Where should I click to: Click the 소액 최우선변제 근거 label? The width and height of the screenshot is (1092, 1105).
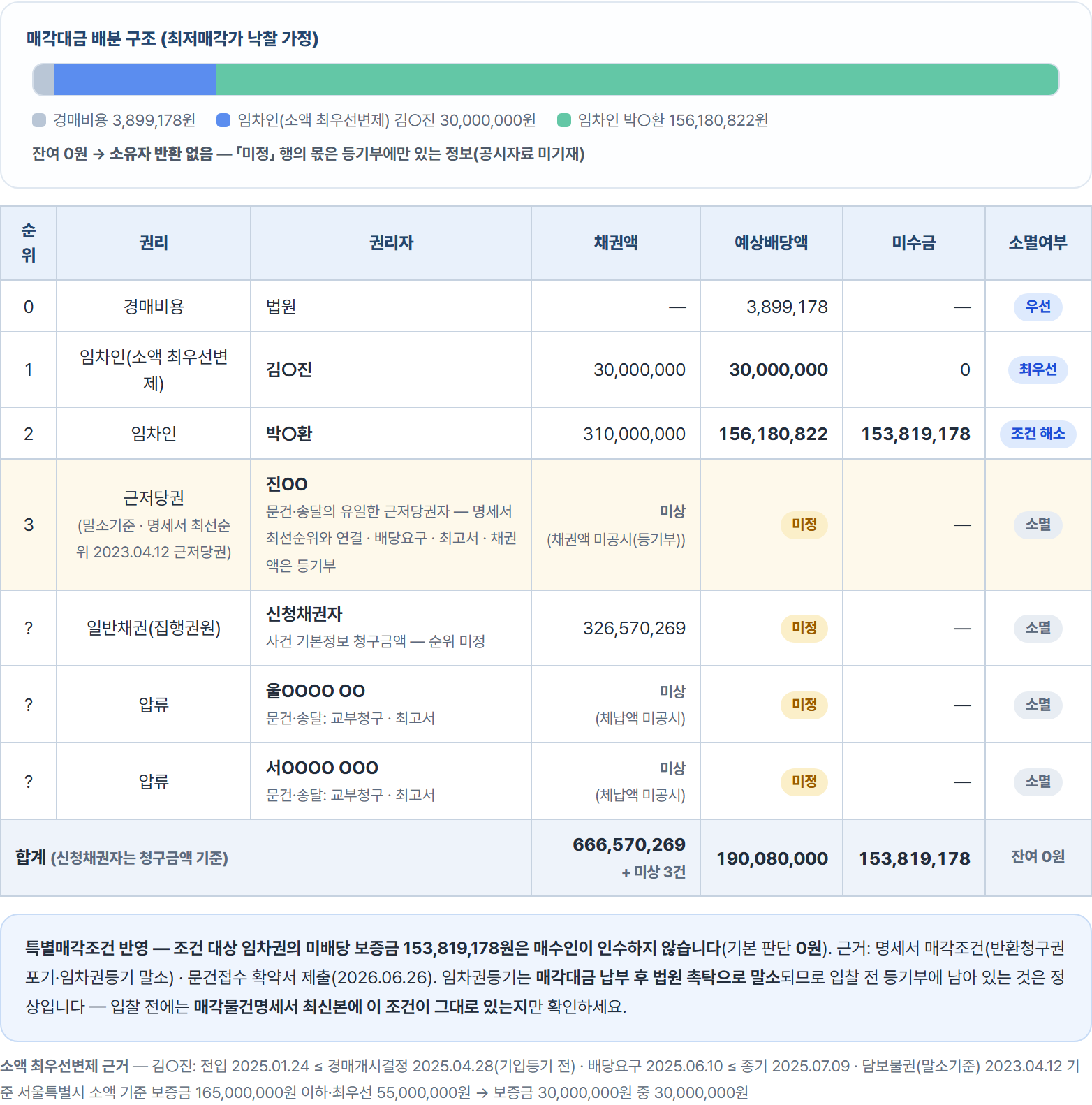point(64,1066)
